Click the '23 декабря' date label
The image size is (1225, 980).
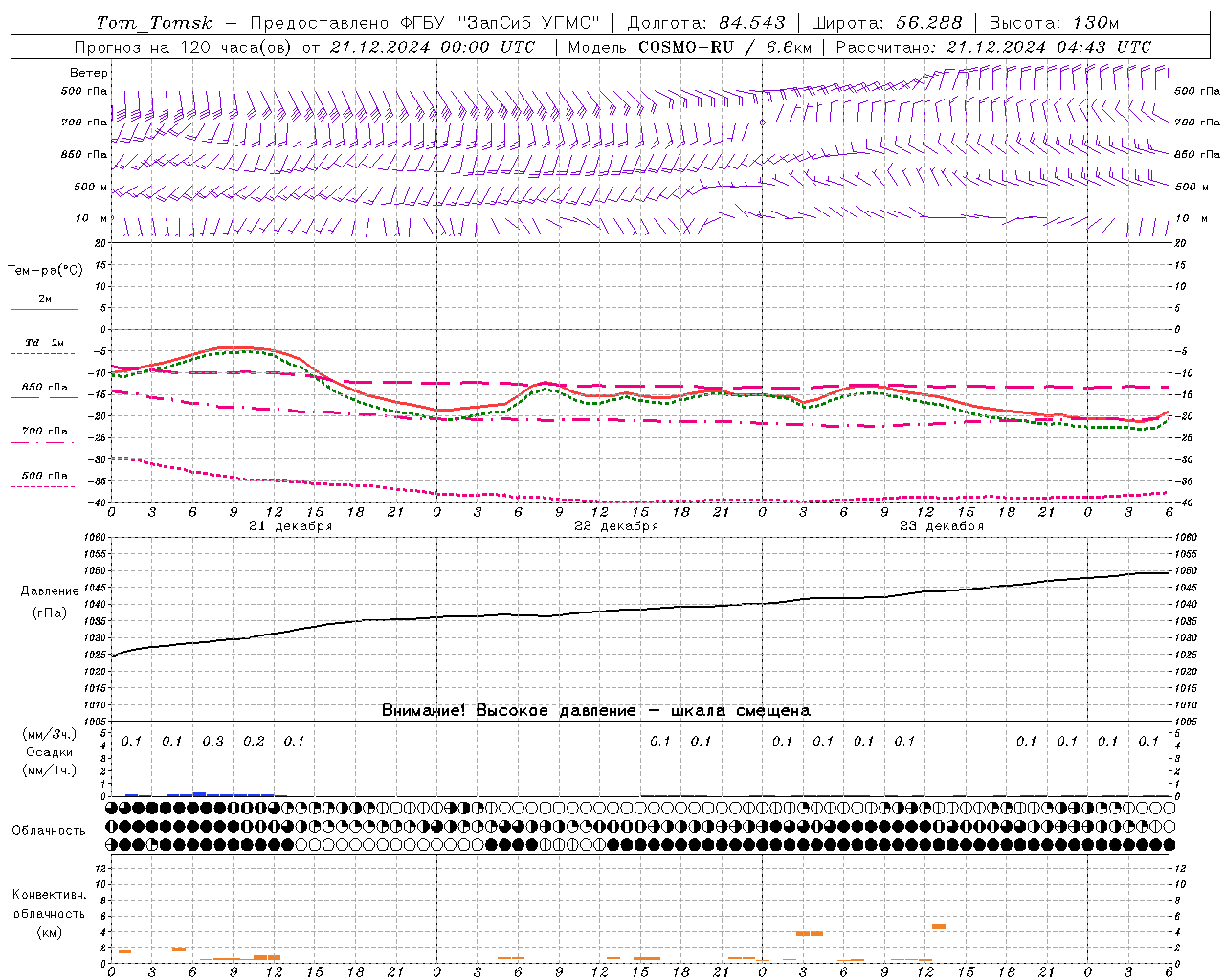point(942,526)
